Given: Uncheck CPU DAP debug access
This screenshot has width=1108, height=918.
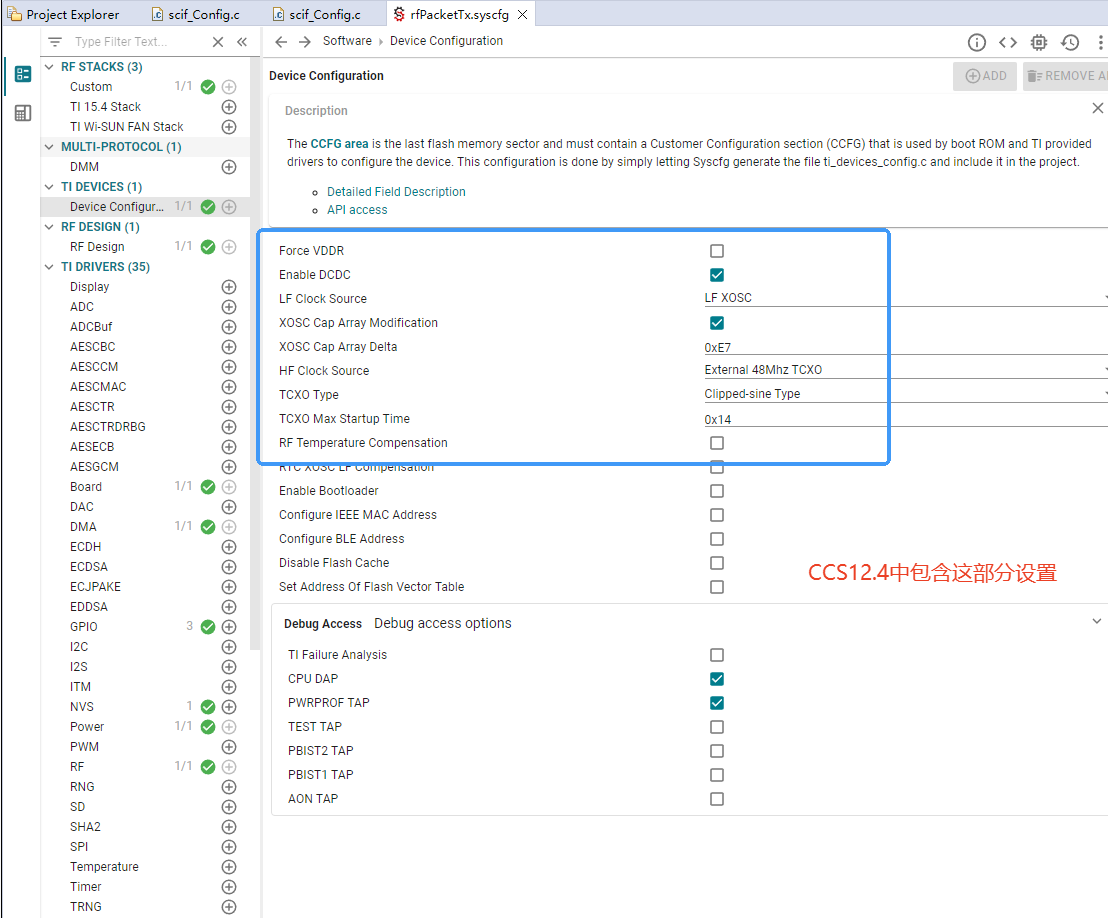Looking at the screenshot, I should (717, 679).
